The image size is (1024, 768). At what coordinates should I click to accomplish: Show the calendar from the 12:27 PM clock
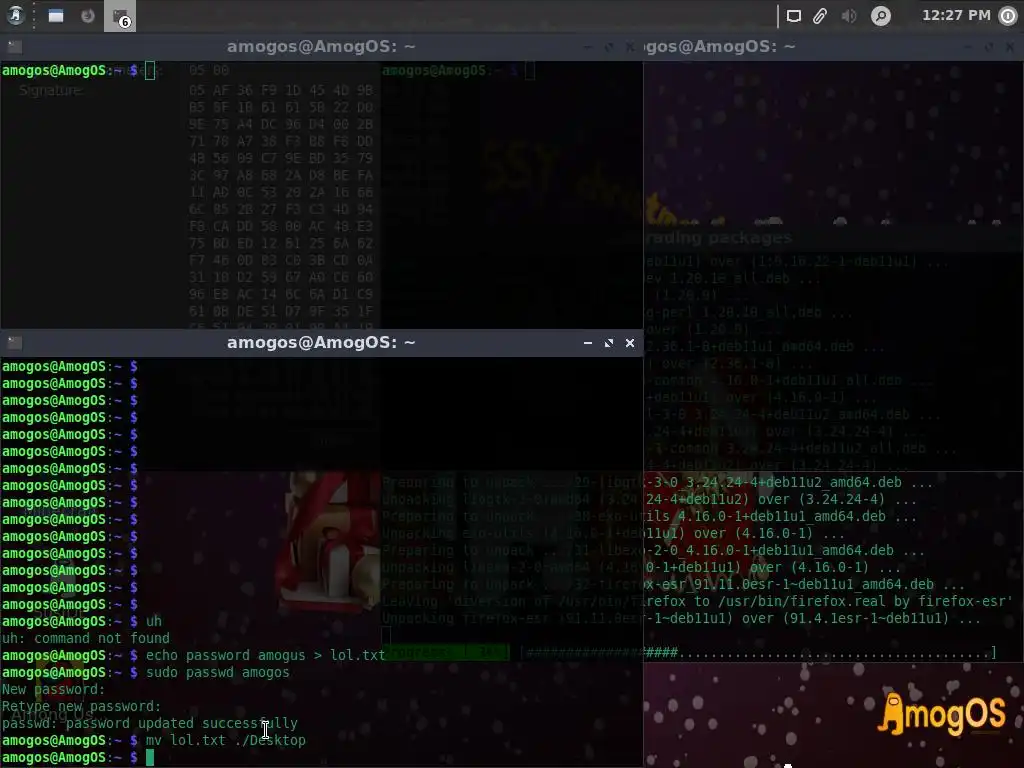point(956,15)
